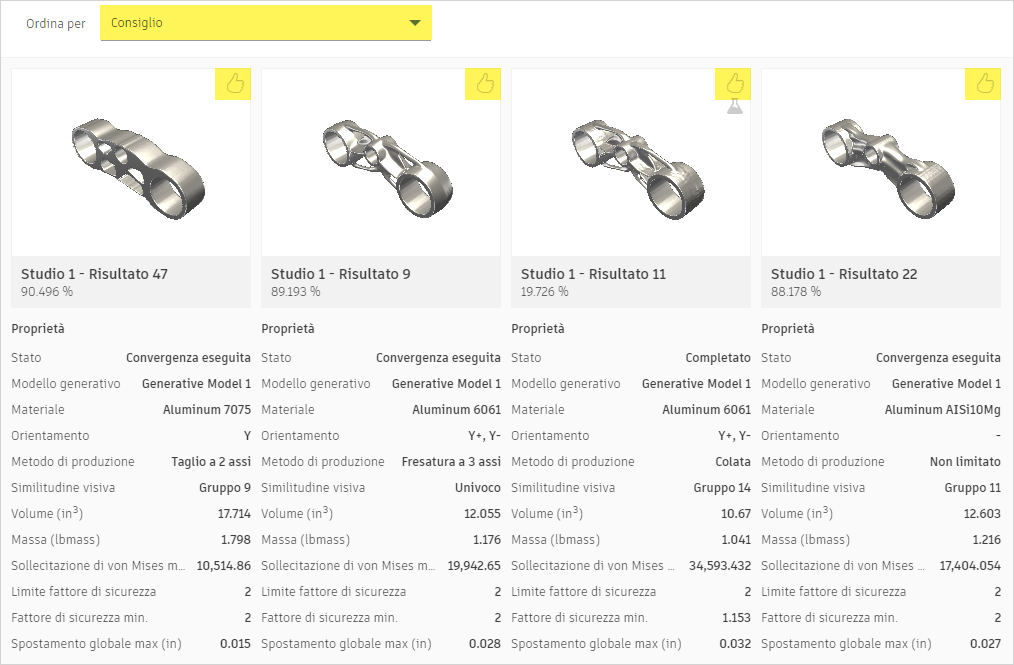
Task: Select the Risultato 22 model thumbnail
Action: pyautogui.click(x=881, y=163)
